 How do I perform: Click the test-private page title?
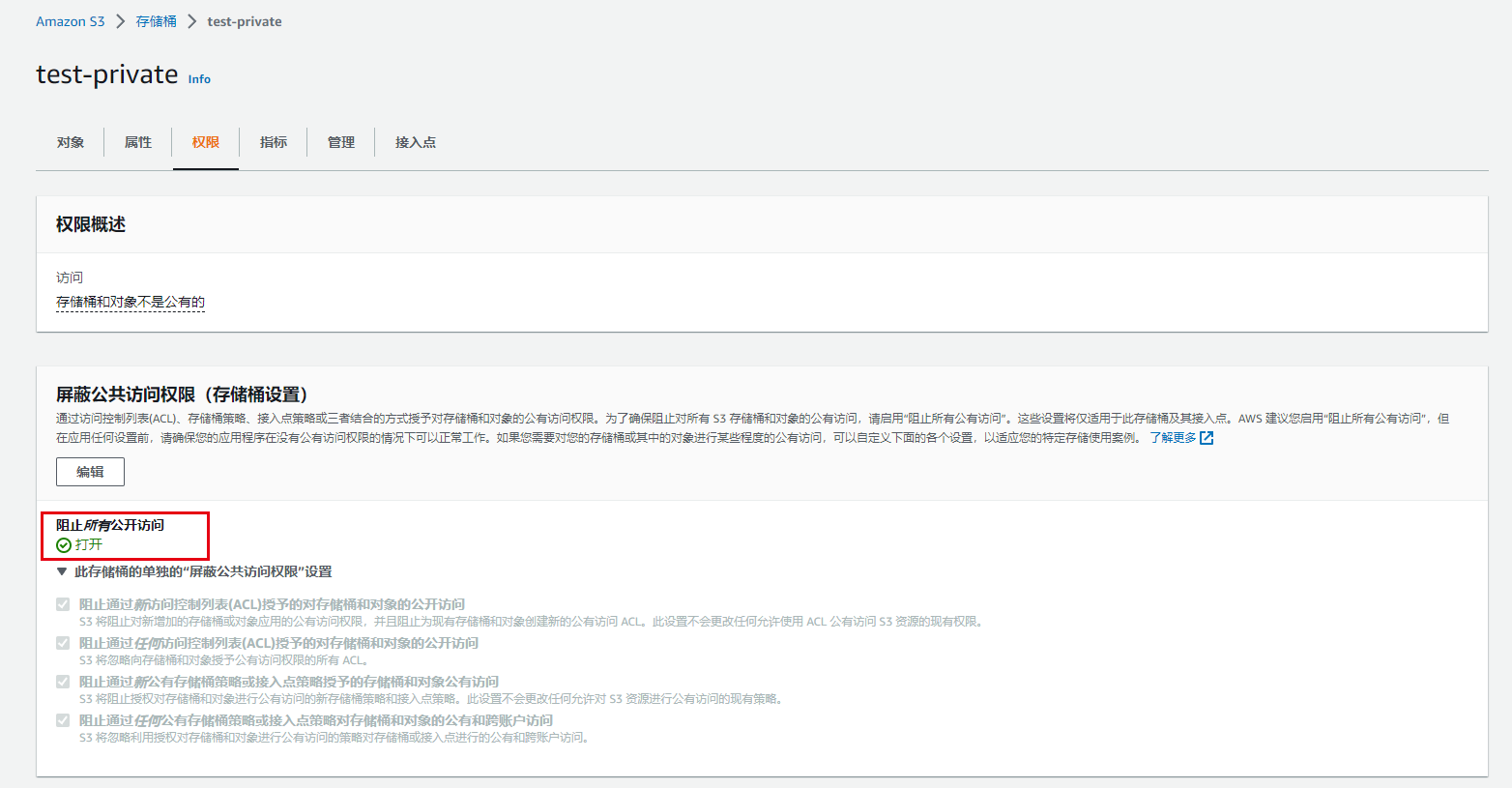pyautogui.click(x=107, y=74)
